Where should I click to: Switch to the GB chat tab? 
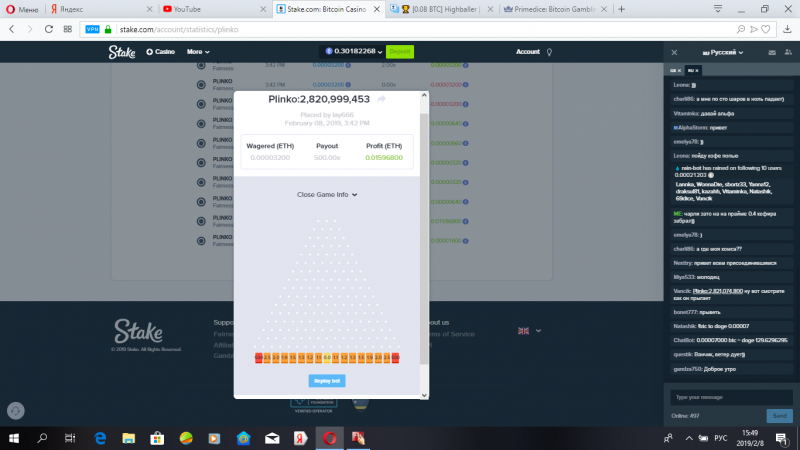coord(675,70)
